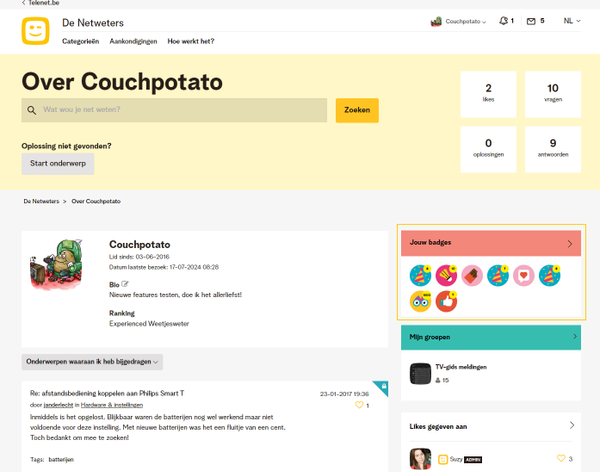Image resolution: width=600 pixels, height=472 pixels.
Task: Select the chocolate bar badge
Action: (x=472, y=275)
